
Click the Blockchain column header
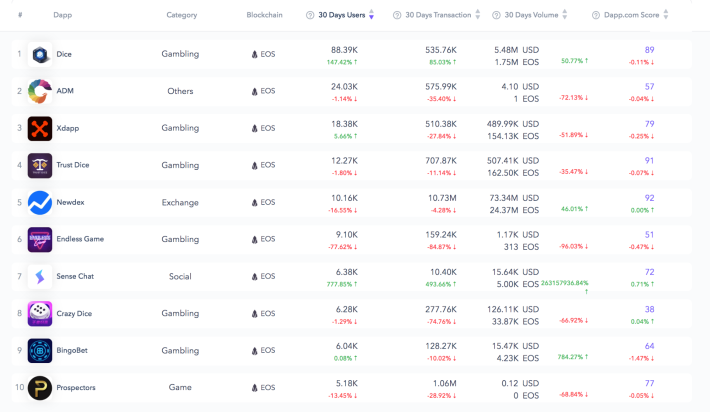click(x=264, y=15)
